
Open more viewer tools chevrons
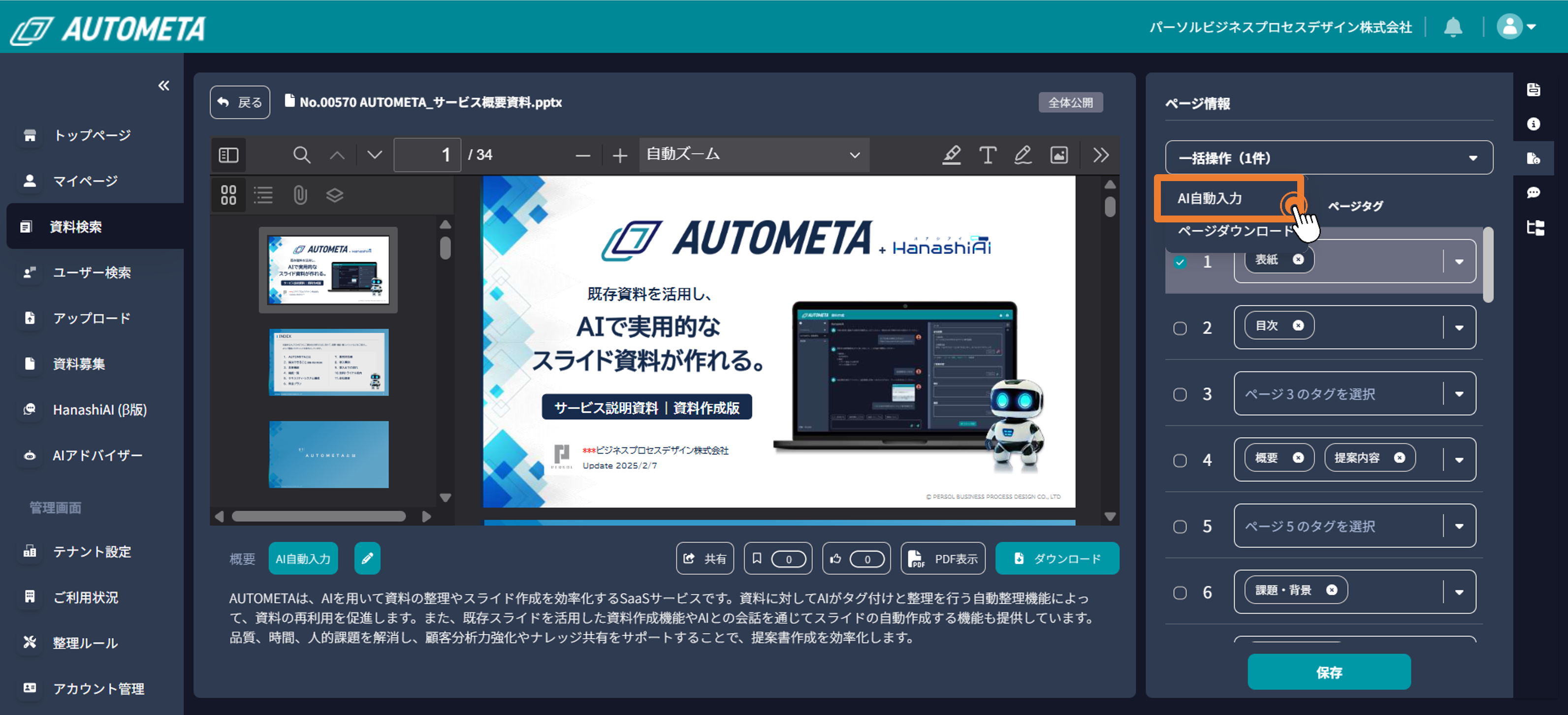click(1100, 155)
